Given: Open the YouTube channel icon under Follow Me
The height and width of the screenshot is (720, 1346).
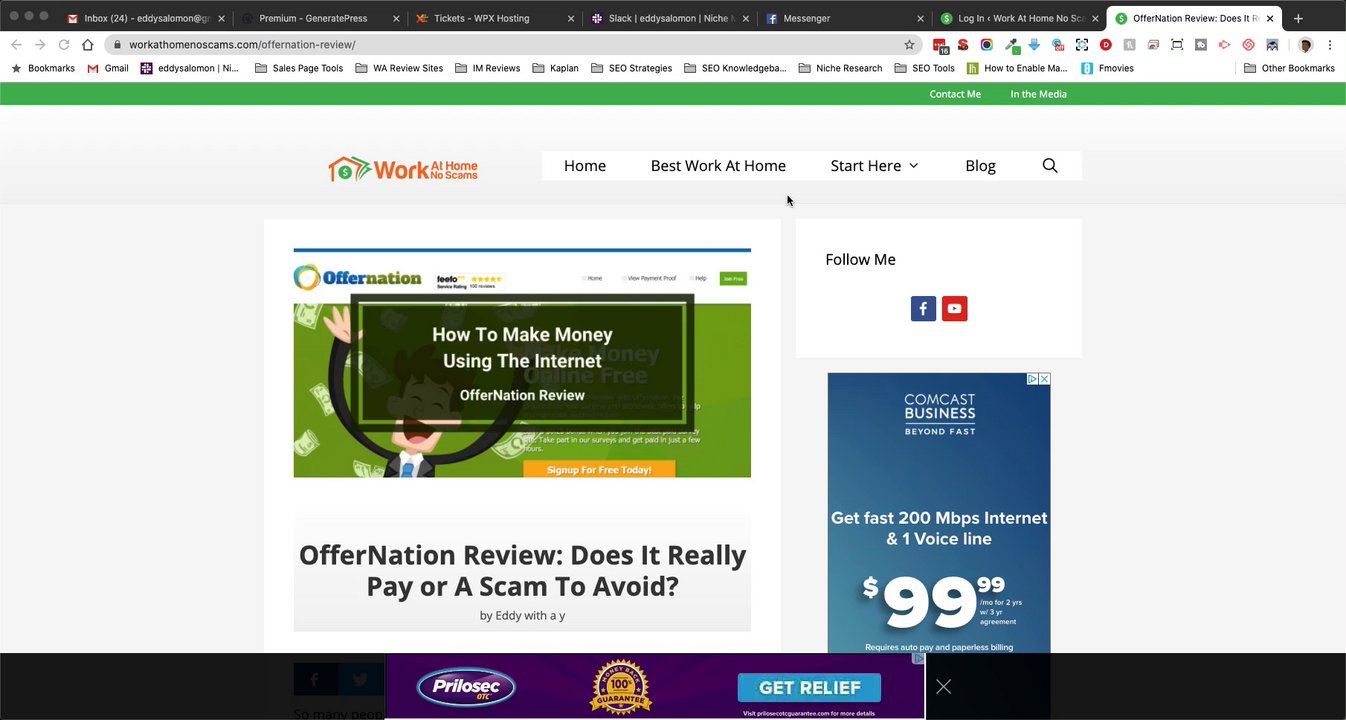Looking at the screenshot, I should pos(955,309).
